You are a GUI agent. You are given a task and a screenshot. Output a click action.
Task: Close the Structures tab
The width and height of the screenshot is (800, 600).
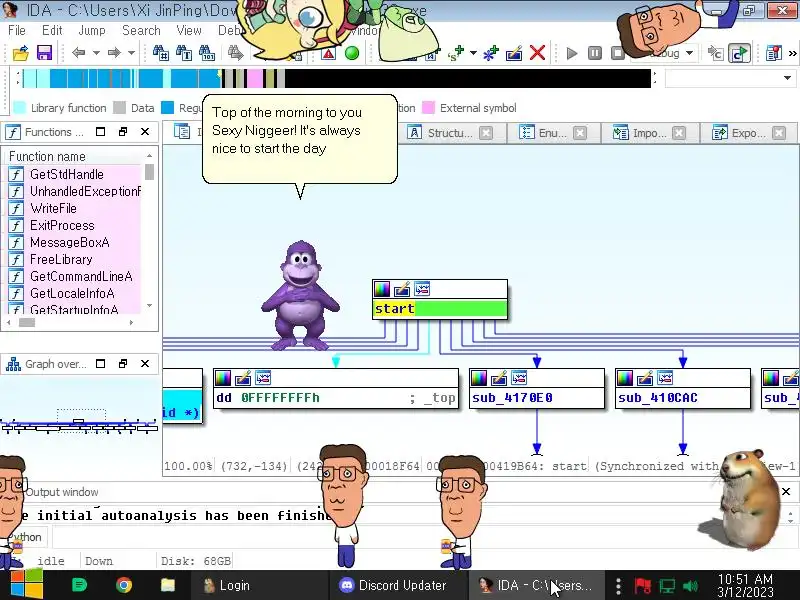pyautogui.click(x=486, y=133)
